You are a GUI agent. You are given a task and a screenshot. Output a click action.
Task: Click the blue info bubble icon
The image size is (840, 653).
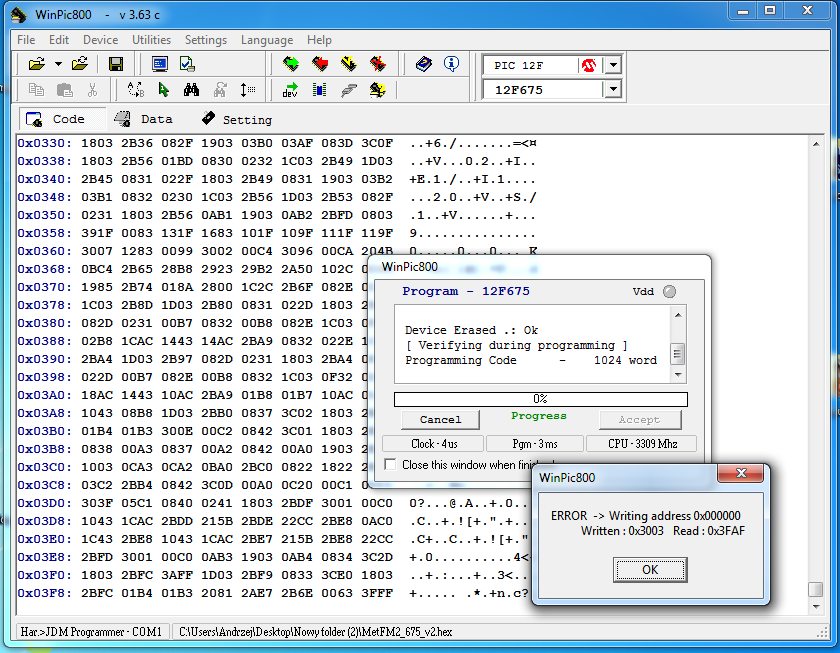point(452,64)
